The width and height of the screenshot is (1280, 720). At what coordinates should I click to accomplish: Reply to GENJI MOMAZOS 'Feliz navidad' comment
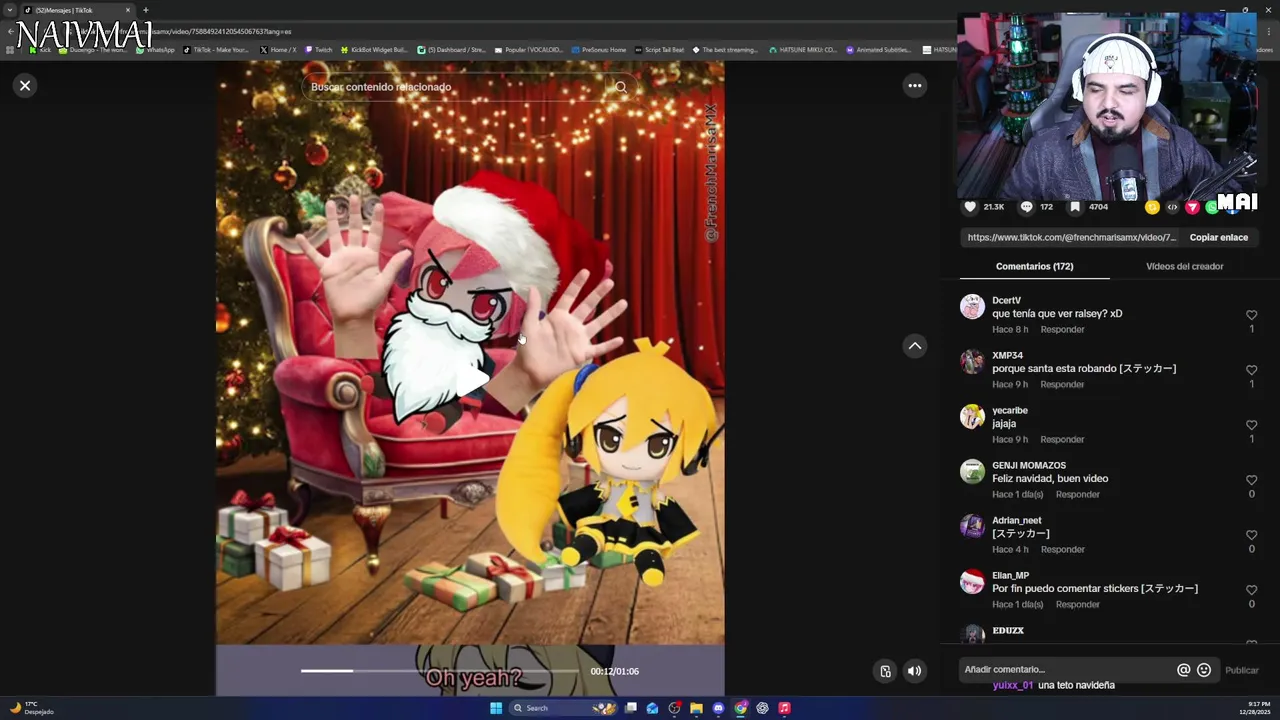click(x=1077, y=494)
